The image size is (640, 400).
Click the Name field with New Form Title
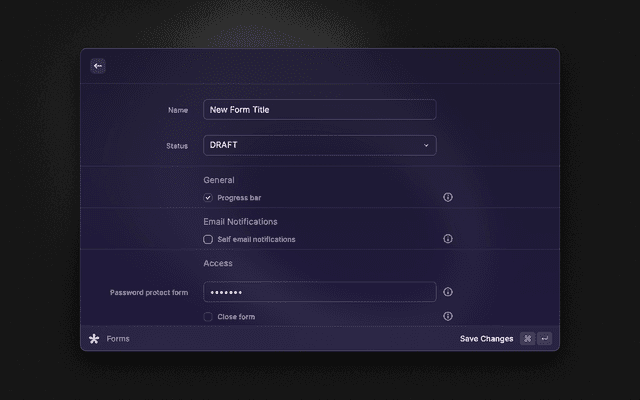[x=319, y=110]
